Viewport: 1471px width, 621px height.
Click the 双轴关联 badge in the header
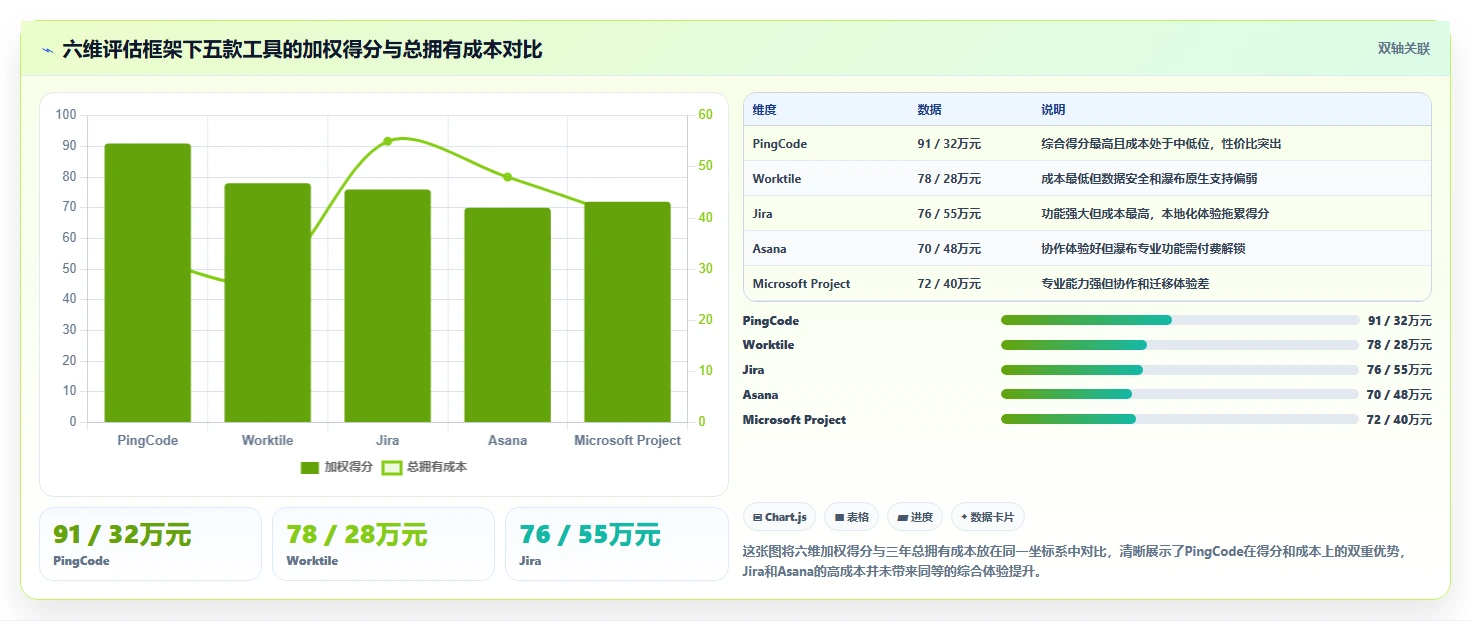tap(1404, 49)
